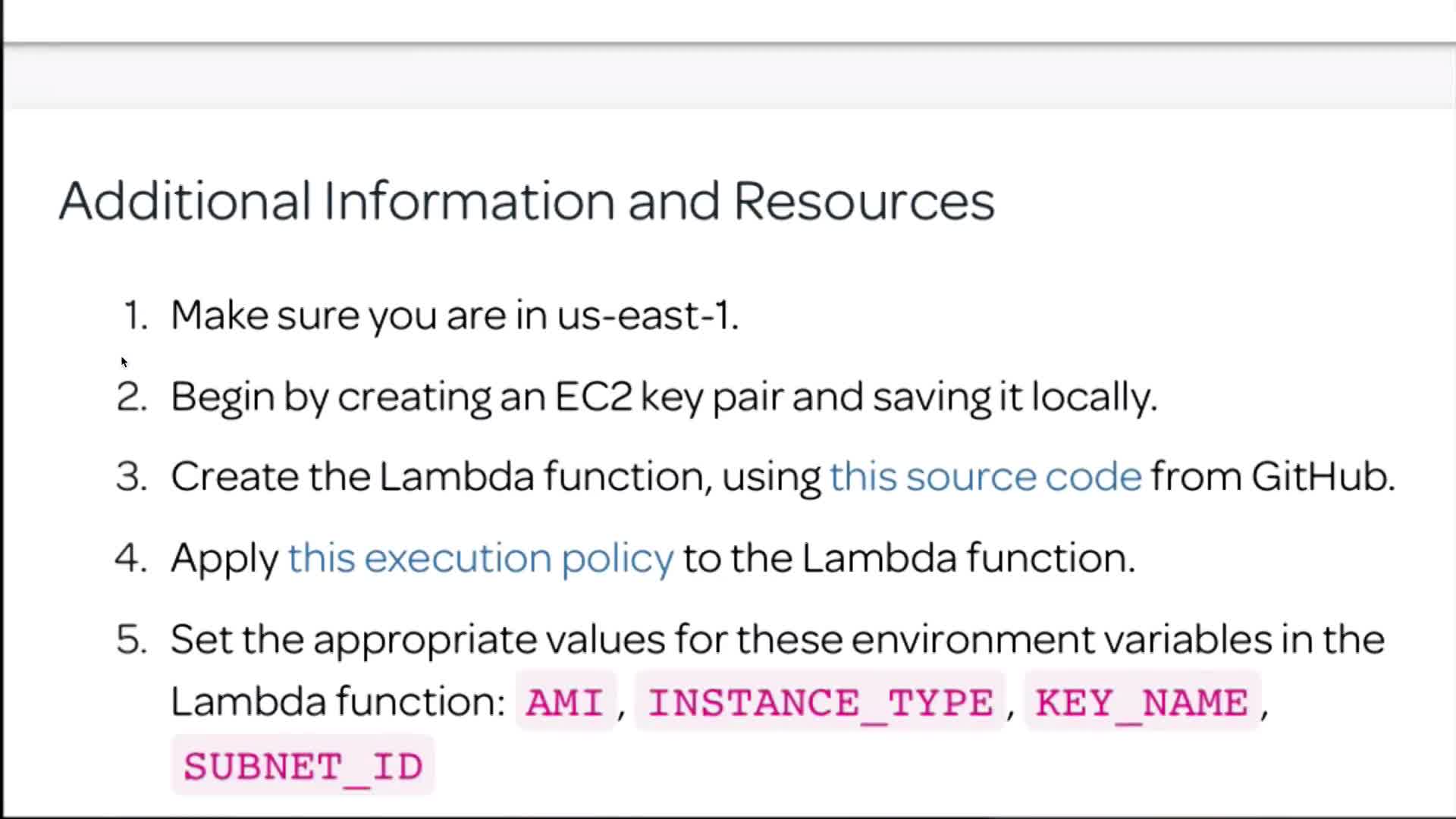Click the word "Apply" in step four

click(x=224, y=559)
